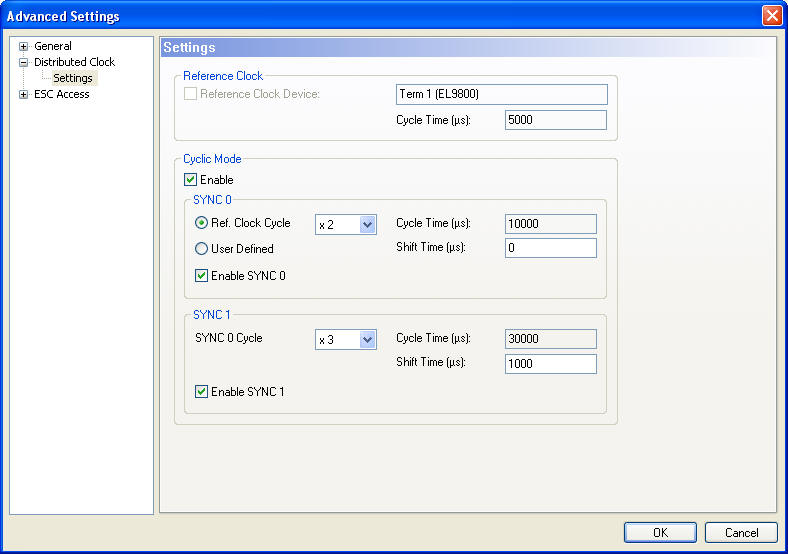Click the SYNC 0 Cycle label in SYNC 1
This screenshot has height=554, width=788.
click(x=229, y=338)
